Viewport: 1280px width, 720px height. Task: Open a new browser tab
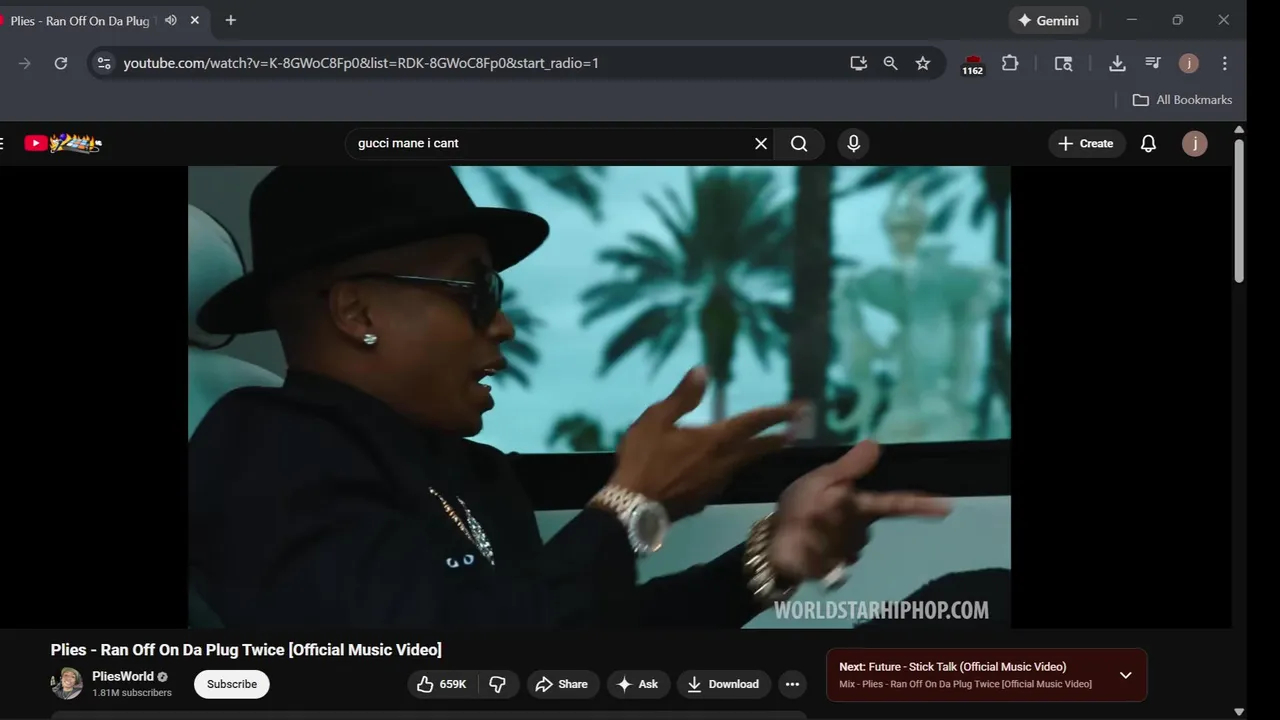(x=231, y=20)
